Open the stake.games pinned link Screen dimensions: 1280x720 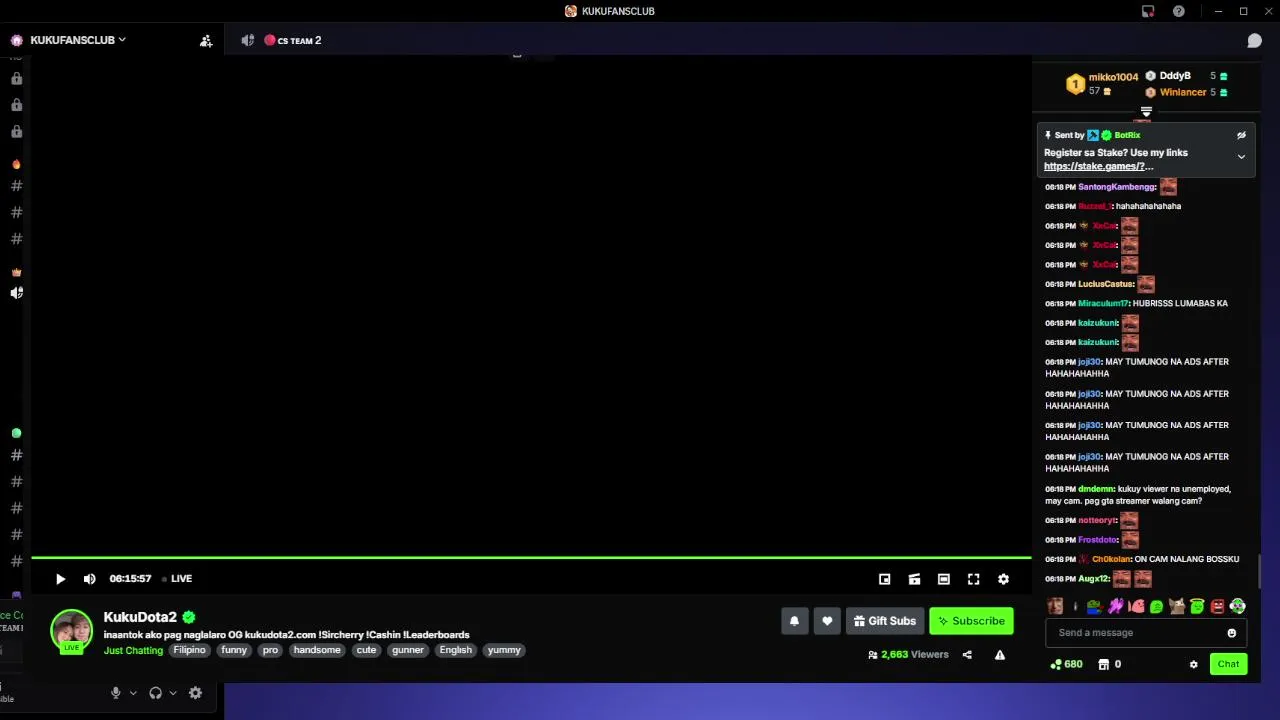(x=1098, y=166)
